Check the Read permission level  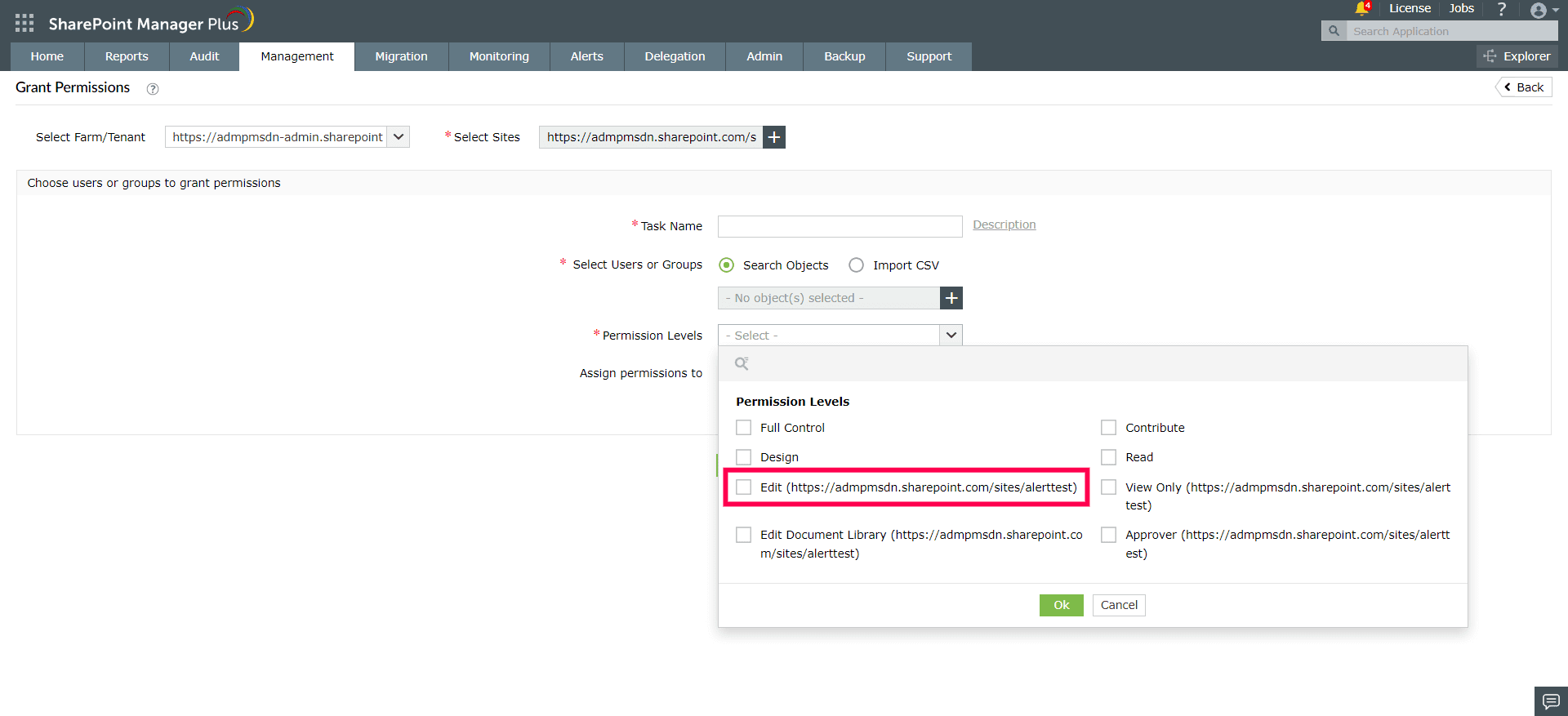click(1108, 457)
